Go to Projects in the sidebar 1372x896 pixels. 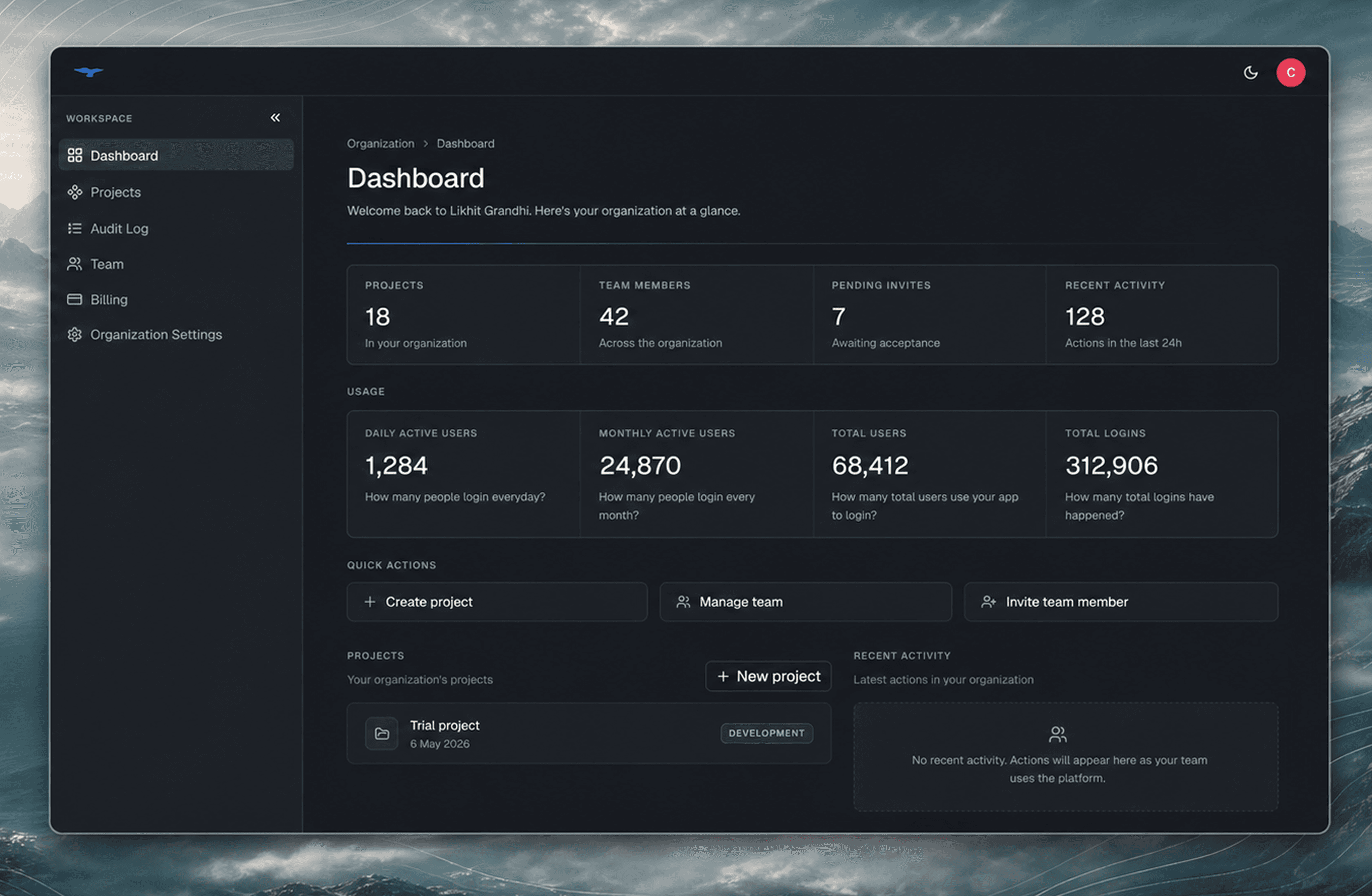176,192
